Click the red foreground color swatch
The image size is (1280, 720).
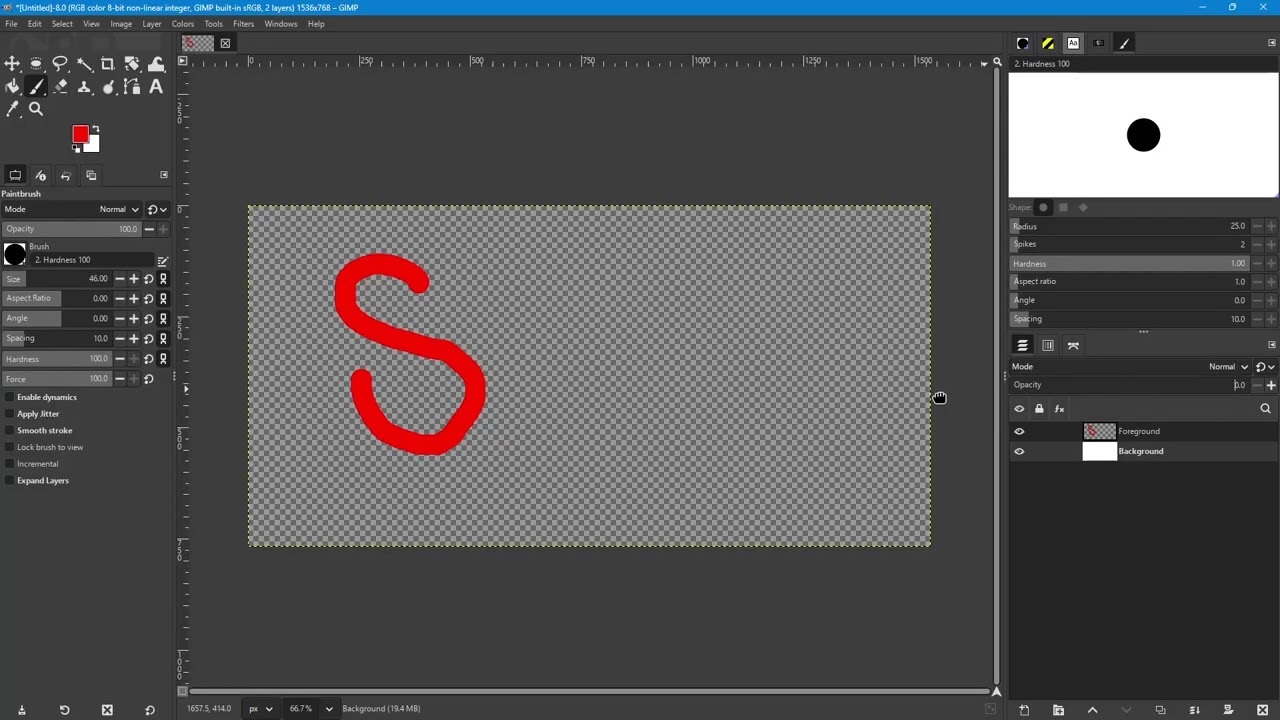80,134
